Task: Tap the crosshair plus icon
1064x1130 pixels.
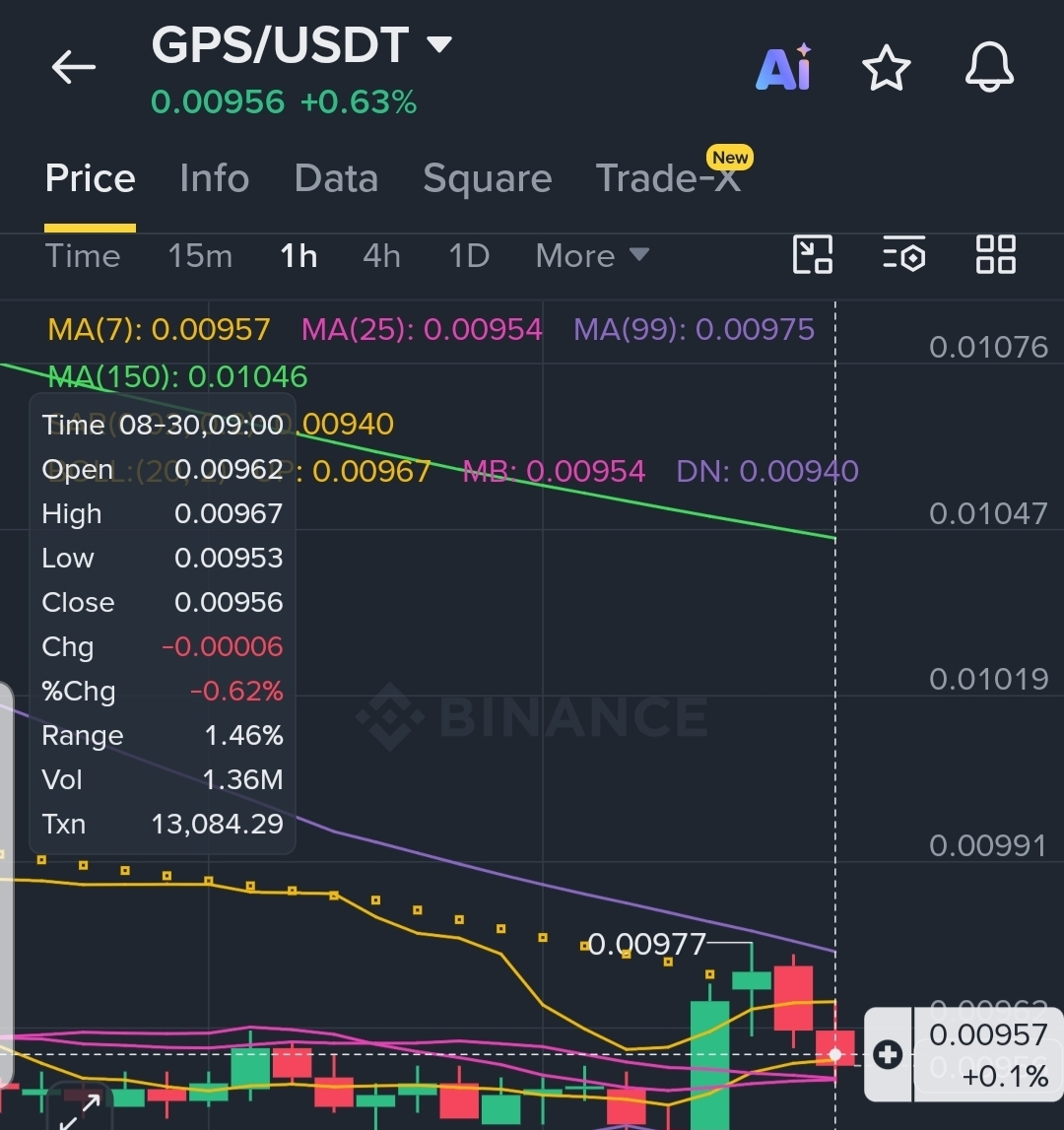Action: click(x=888, y=1054)
